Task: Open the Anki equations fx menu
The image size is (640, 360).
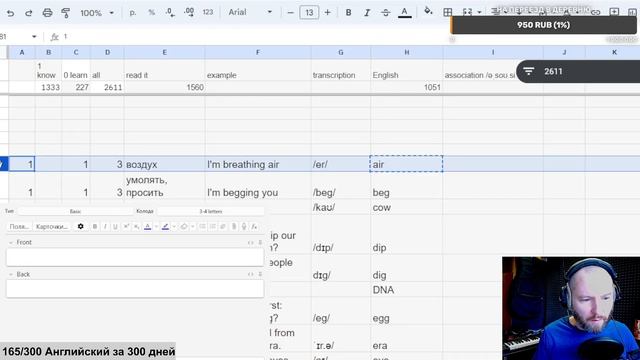Action: click(254, 227)
